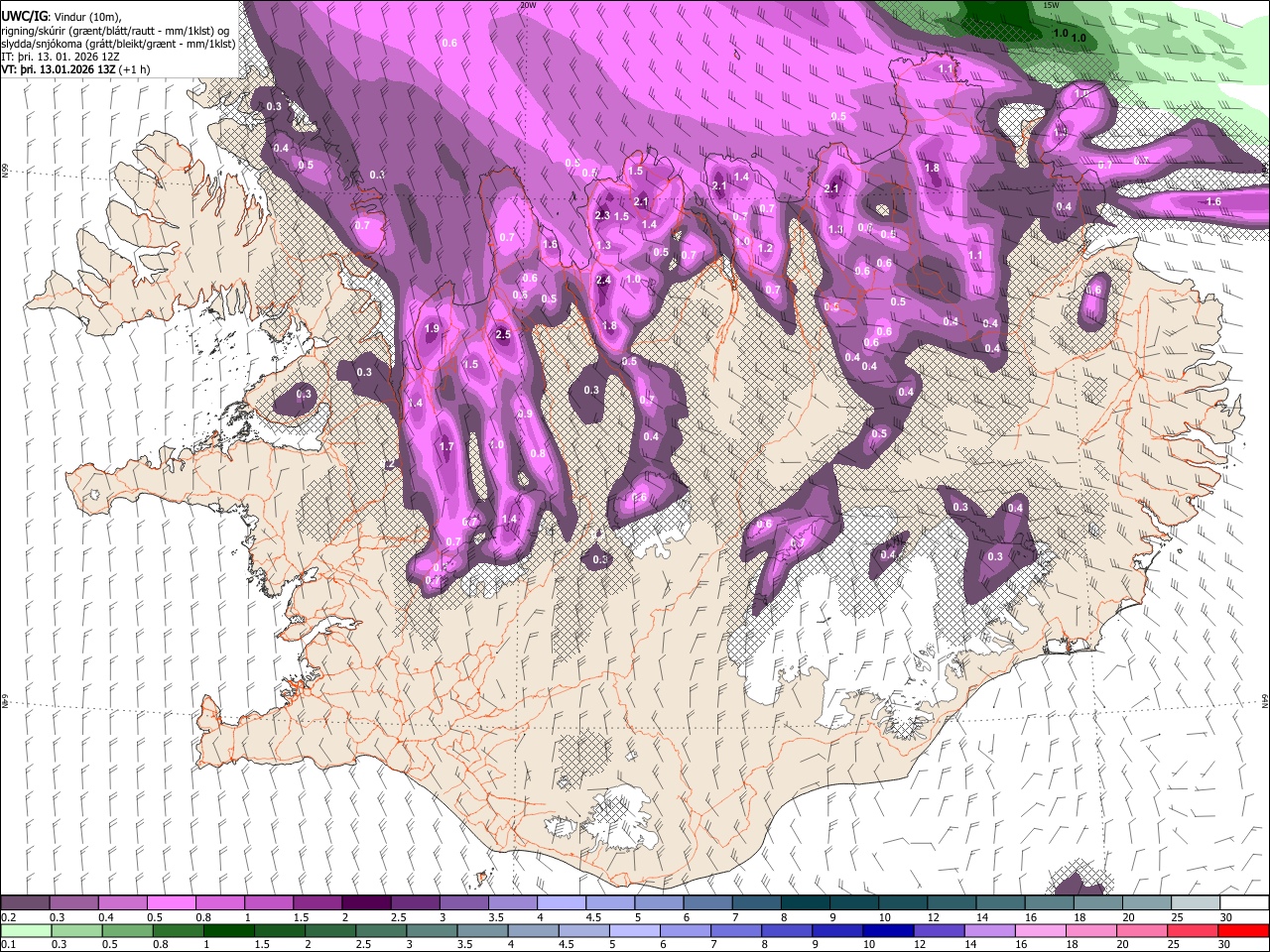
Task: Click the UWC/IG title in the header box
Action: [24, 16]
